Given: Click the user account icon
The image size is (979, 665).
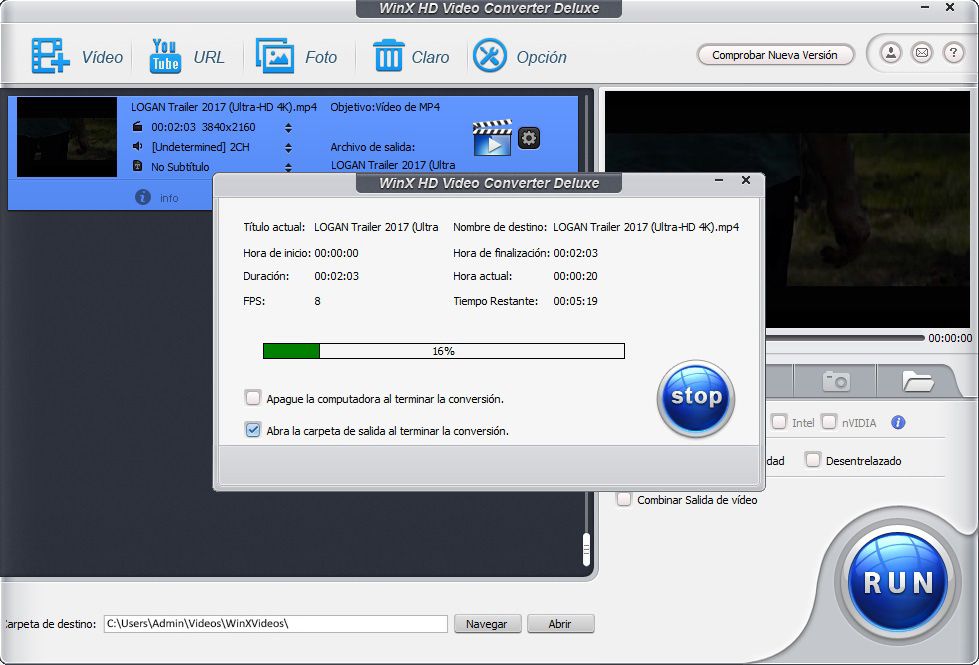Looking at the screenshot, I should point(890,53).
